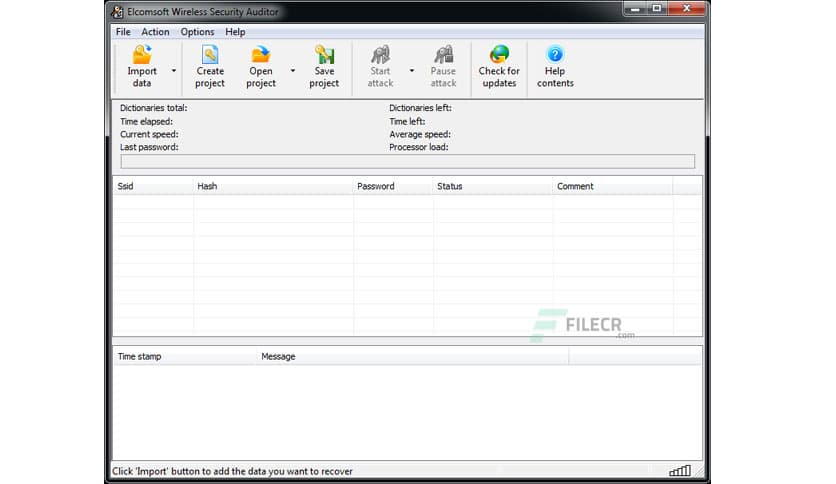Click the Message log column header
The image size is (836, 484).
(x=413, y=357)
